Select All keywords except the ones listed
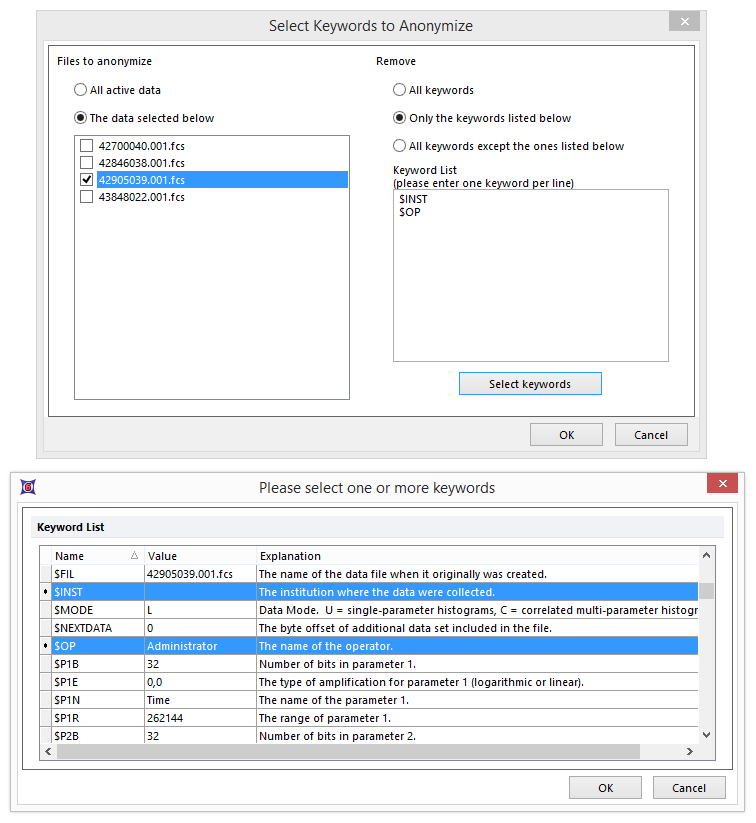 tap(400, 146)
